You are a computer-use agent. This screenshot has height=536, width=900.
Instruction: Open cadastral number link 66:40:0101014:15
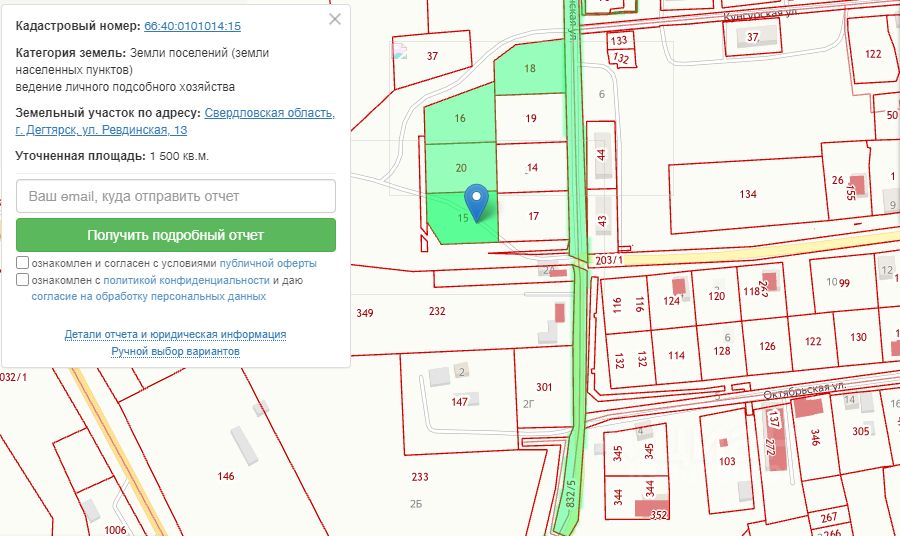[x=192, y=26]
